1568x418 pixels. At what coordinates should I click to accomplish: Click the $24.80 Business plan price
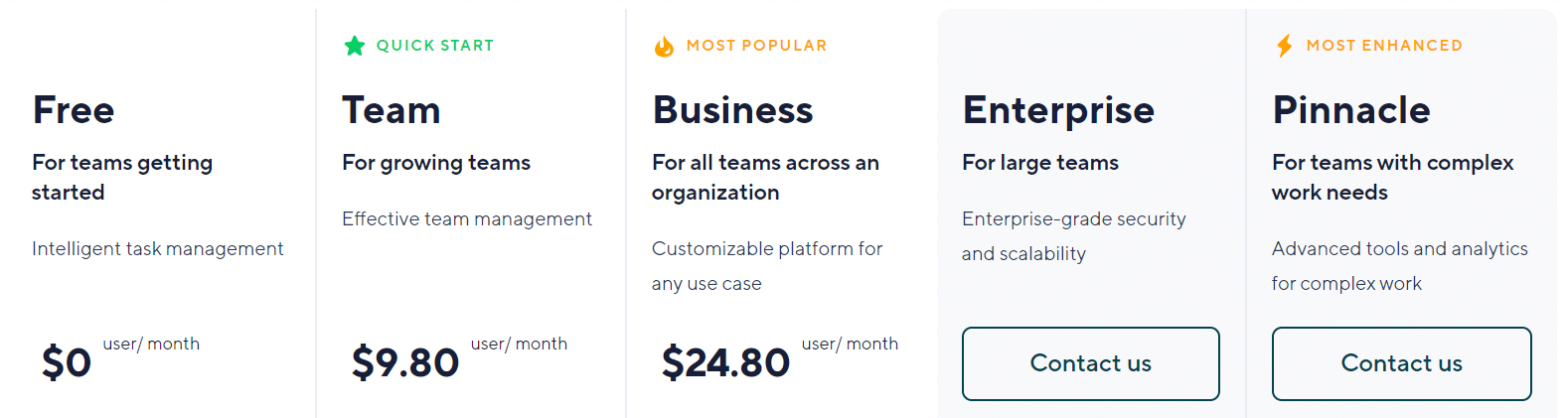tap(726, 362)
